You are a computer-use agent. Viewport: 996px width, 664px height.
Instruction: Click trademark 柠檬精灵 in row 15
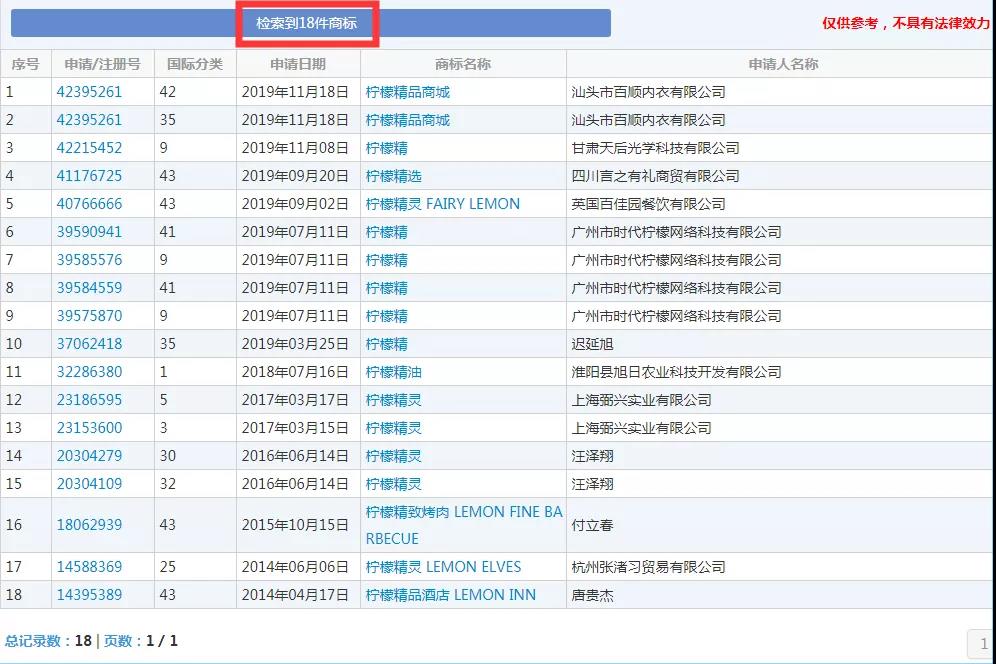pos(393,484)
